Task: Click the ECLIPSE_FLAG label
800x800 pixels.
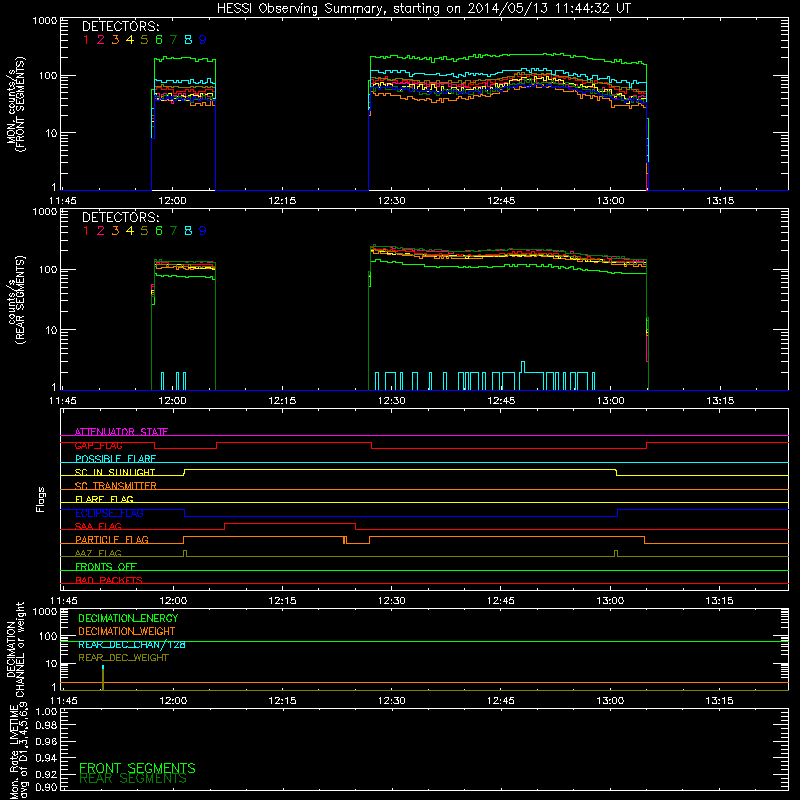Action: coord(109,513)
